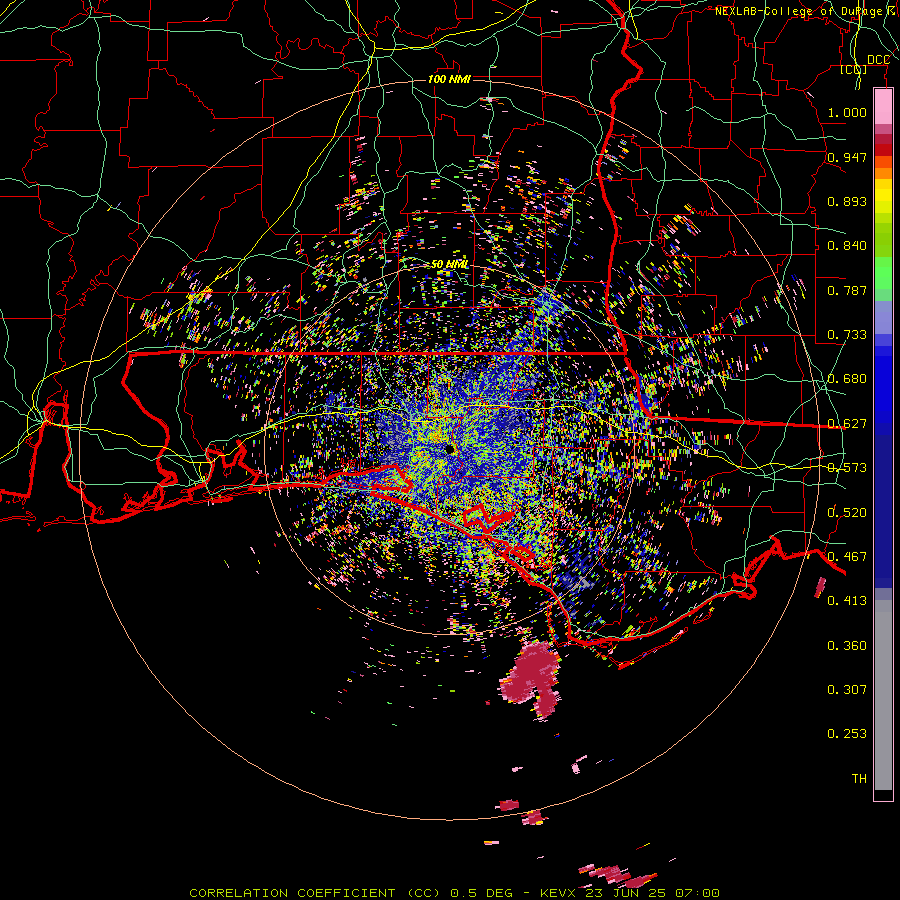
Task: Select the 0.627 scale value
Action: point(847,424)
